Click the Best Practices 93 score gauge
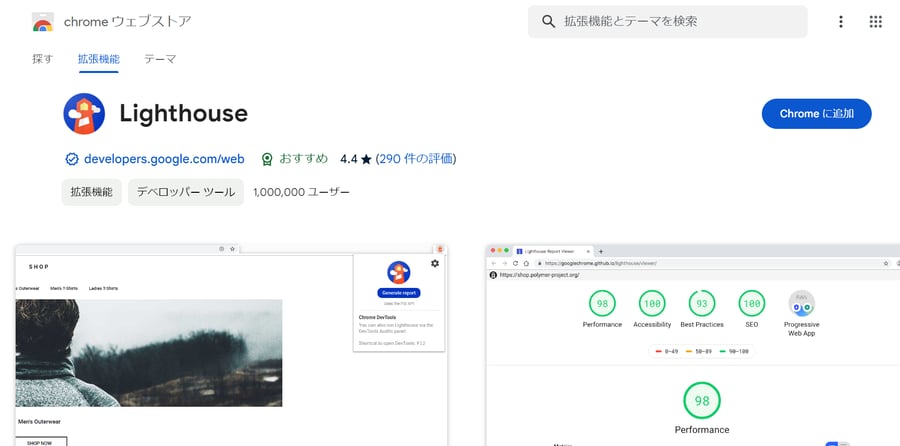The image size is (900, 446). pos(702,303)
